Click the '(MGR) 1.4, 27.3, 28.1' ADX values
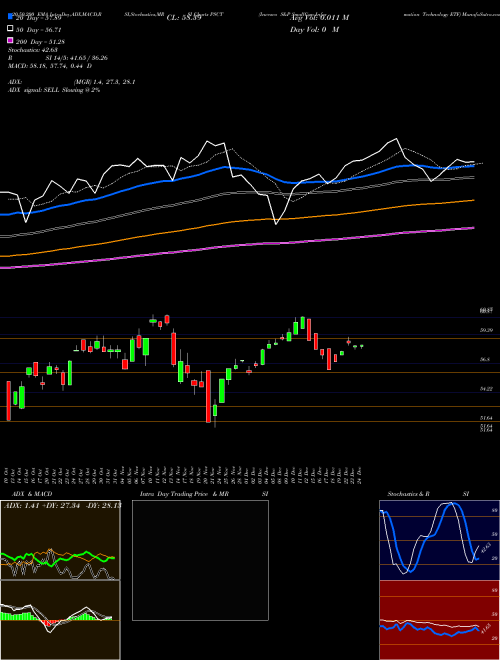The width and height of the screenshot is (500, 660). click(104, 82)
